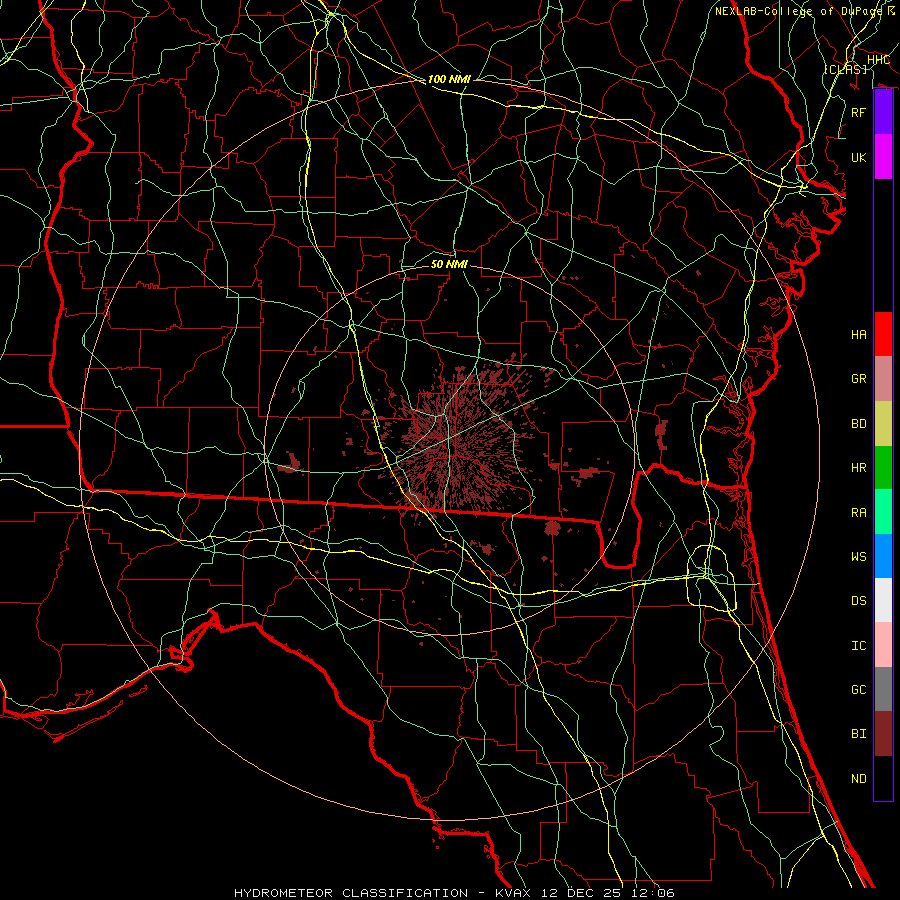
Task: Click the [CLAS] units label
Action: (x=845, y=69)
